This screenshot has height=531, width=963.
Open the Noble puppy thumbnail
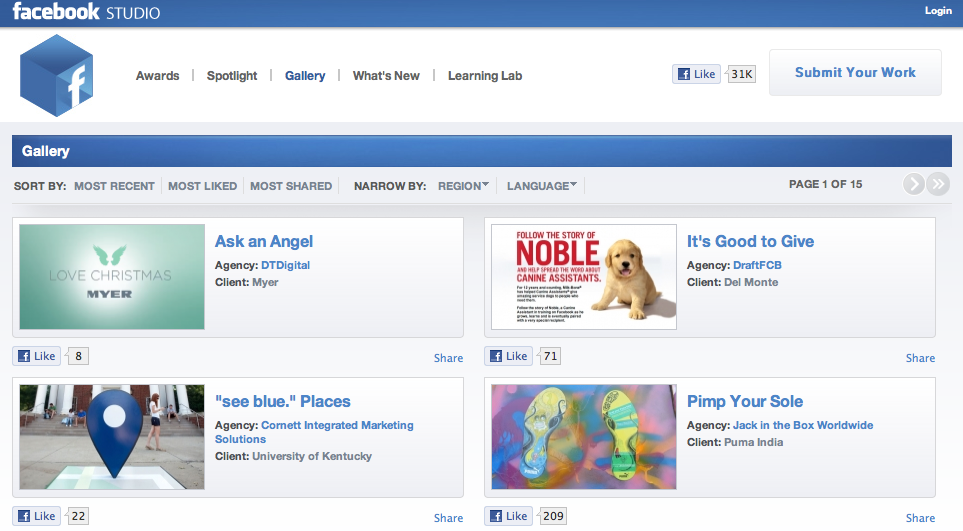[584, 277]
